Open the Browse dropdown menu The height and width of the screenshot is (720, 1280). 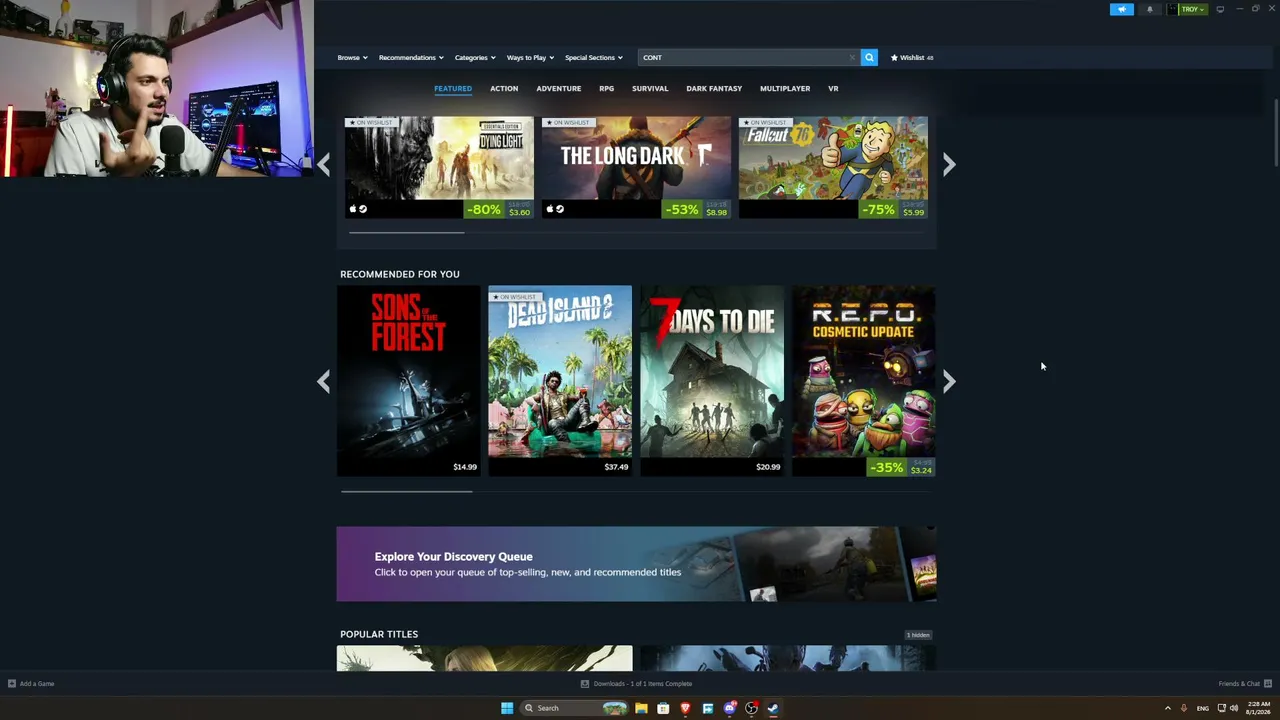point(352,58)
